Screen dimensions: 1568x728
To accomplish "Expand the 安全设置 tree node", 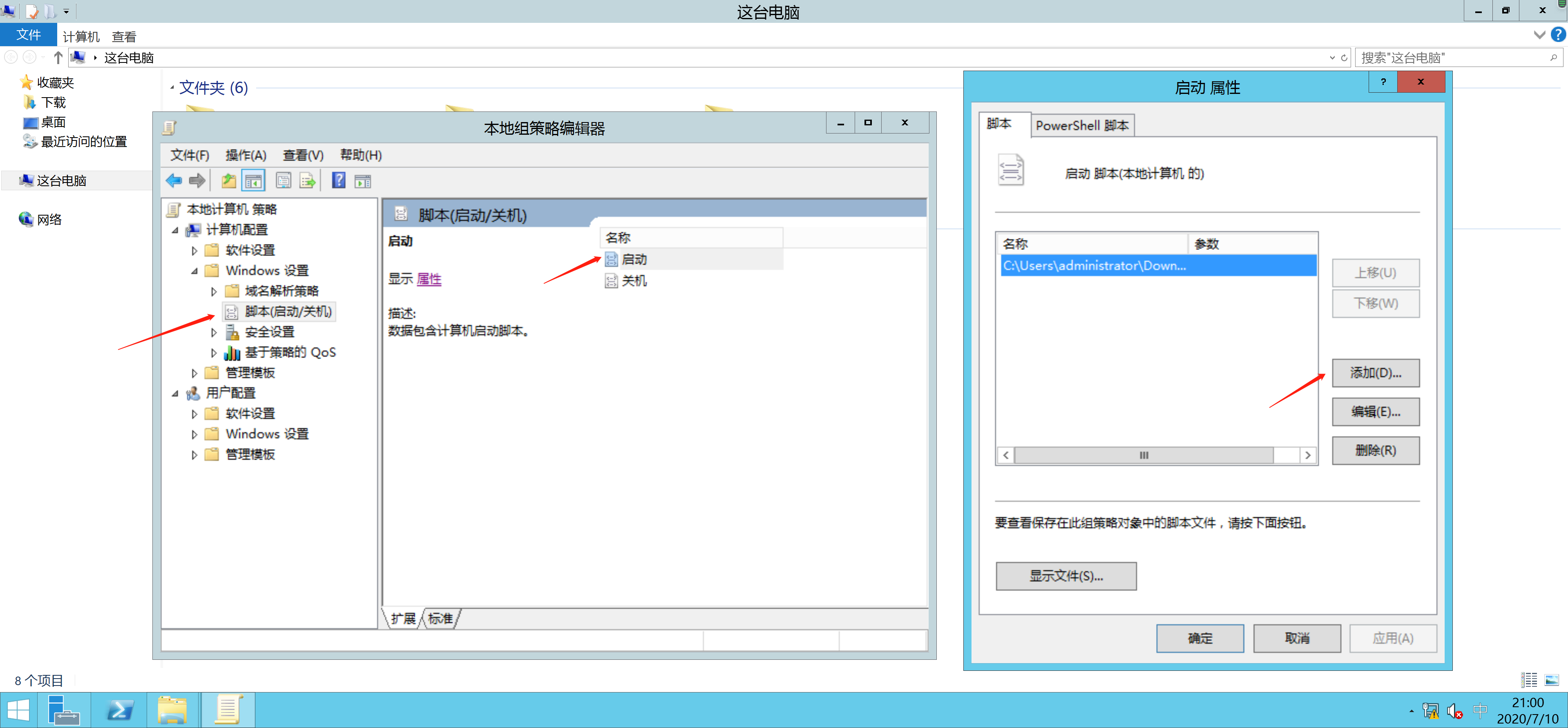I will (x=214, y=332).
